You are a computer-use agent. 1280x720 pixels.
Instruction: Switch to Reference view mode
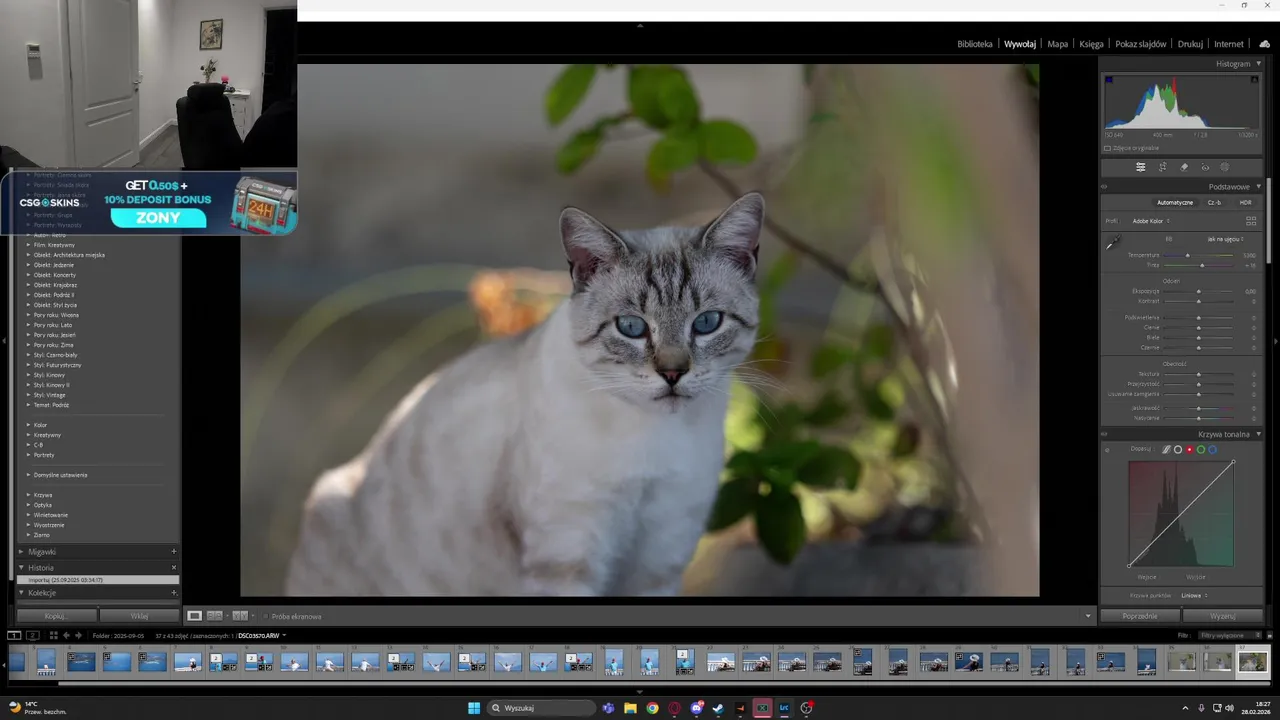click(x=214, y=616)
